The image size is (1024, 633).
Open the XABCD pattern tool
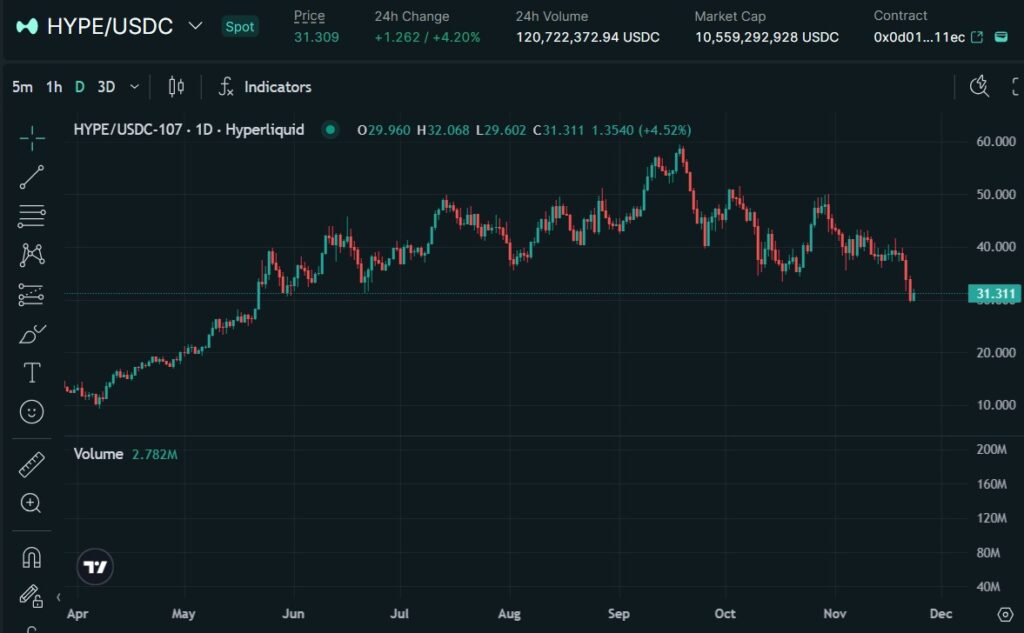coord(32,255)
